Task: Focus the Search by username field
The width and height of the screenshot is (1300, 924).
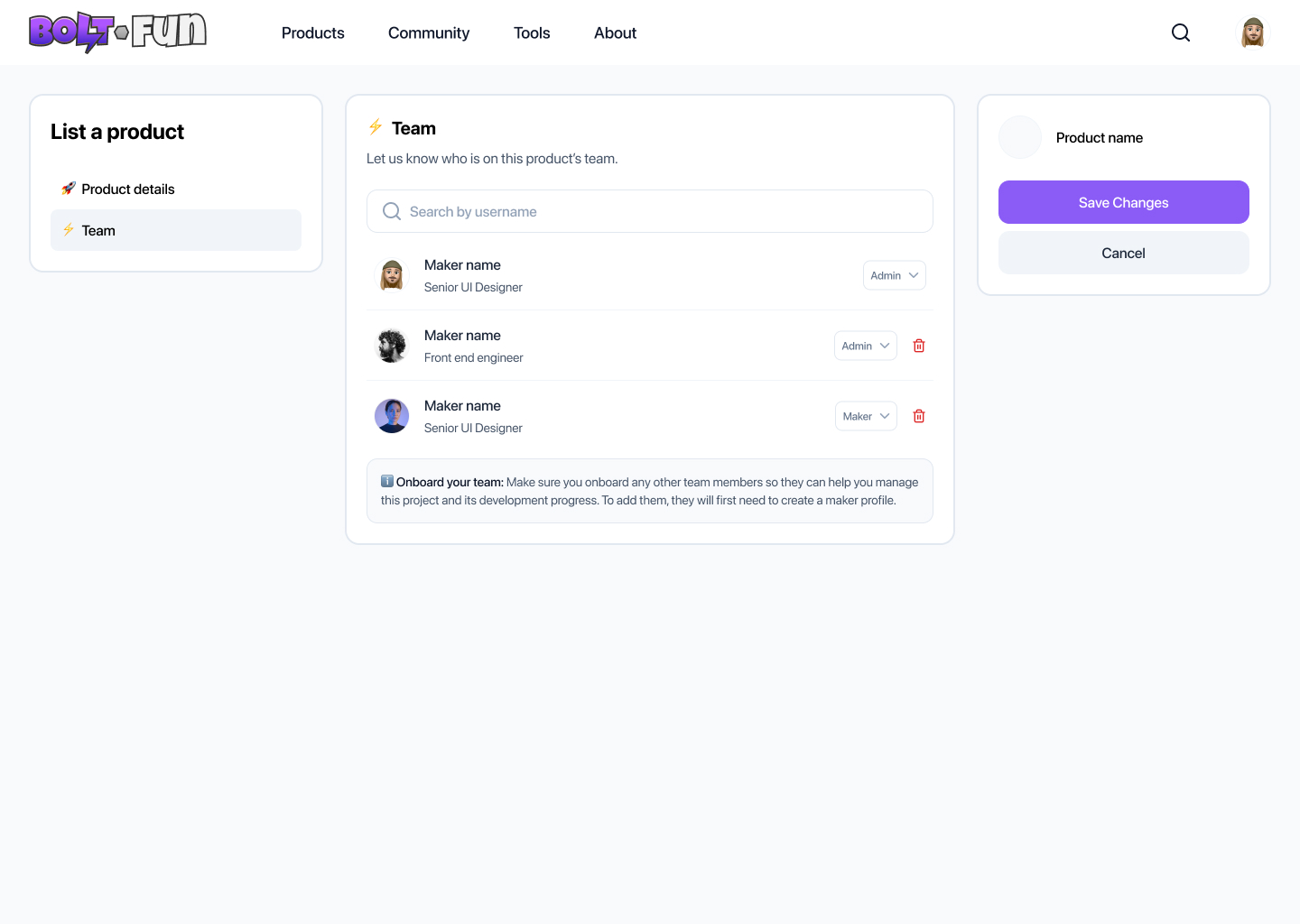Action: click(x=650, y=211)
